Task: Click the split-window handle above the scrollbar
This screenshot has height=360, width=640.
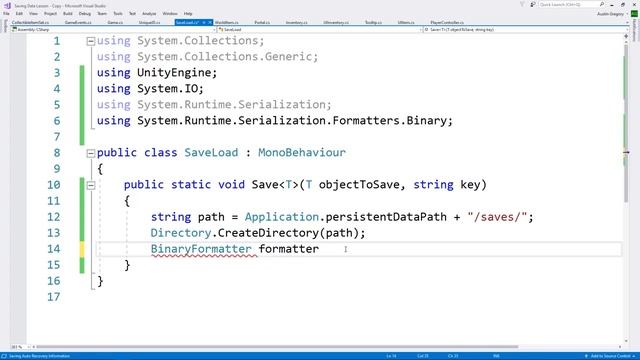Action: coord(626,37)
